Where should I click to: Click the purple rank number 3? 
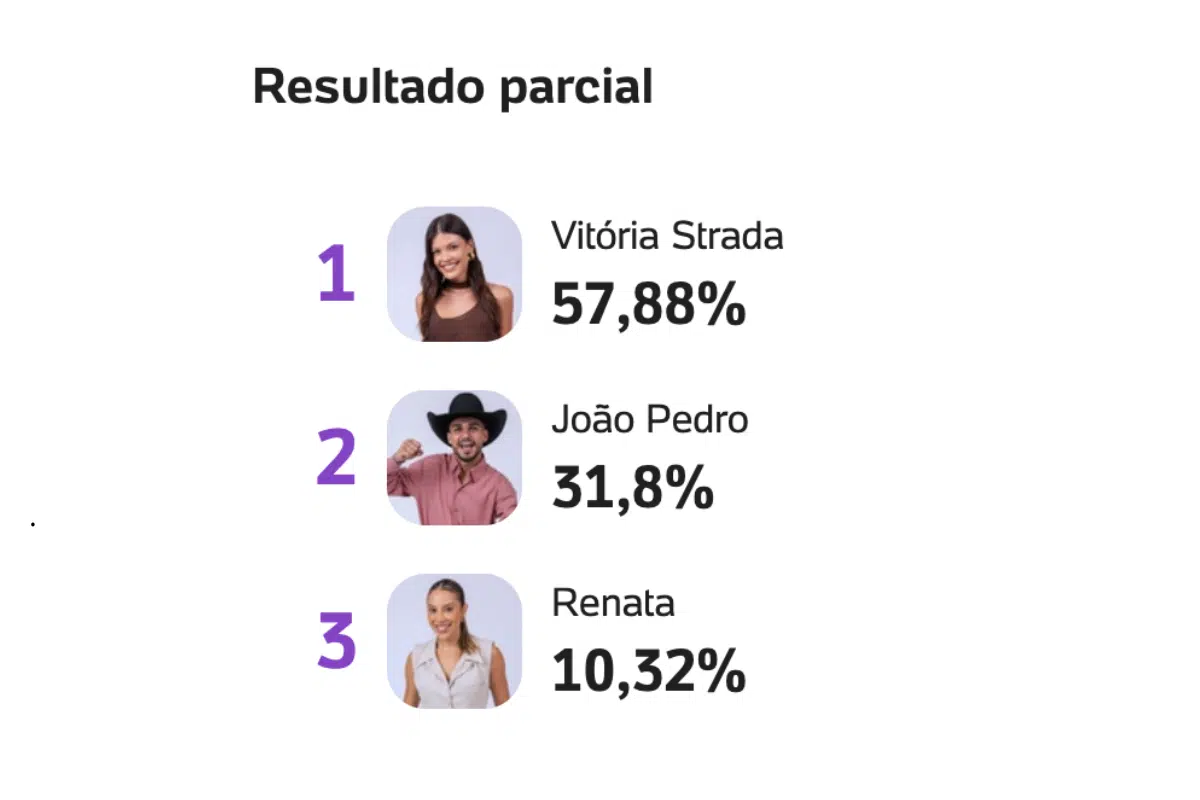pos(336,642)
